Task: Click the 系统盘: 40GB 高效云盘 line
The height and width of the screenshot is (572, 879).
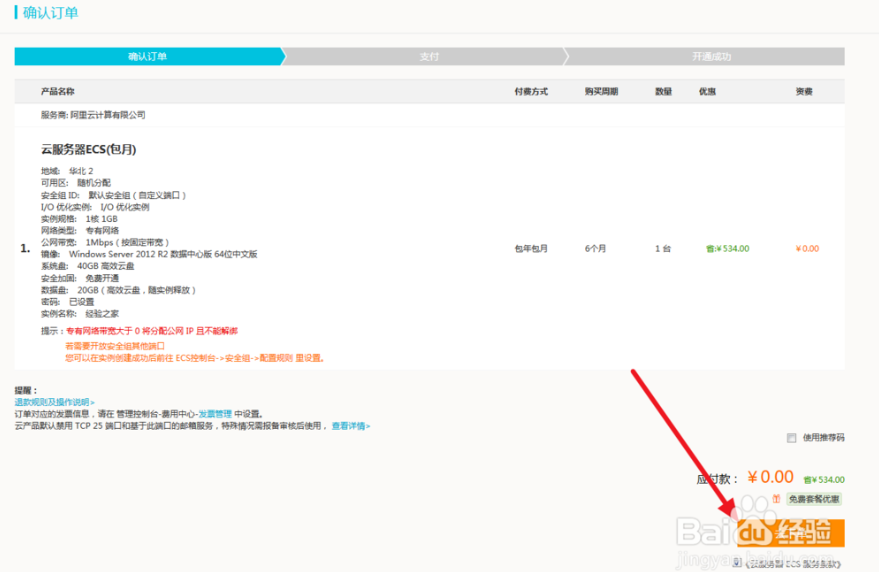Action: coord(87,266)
